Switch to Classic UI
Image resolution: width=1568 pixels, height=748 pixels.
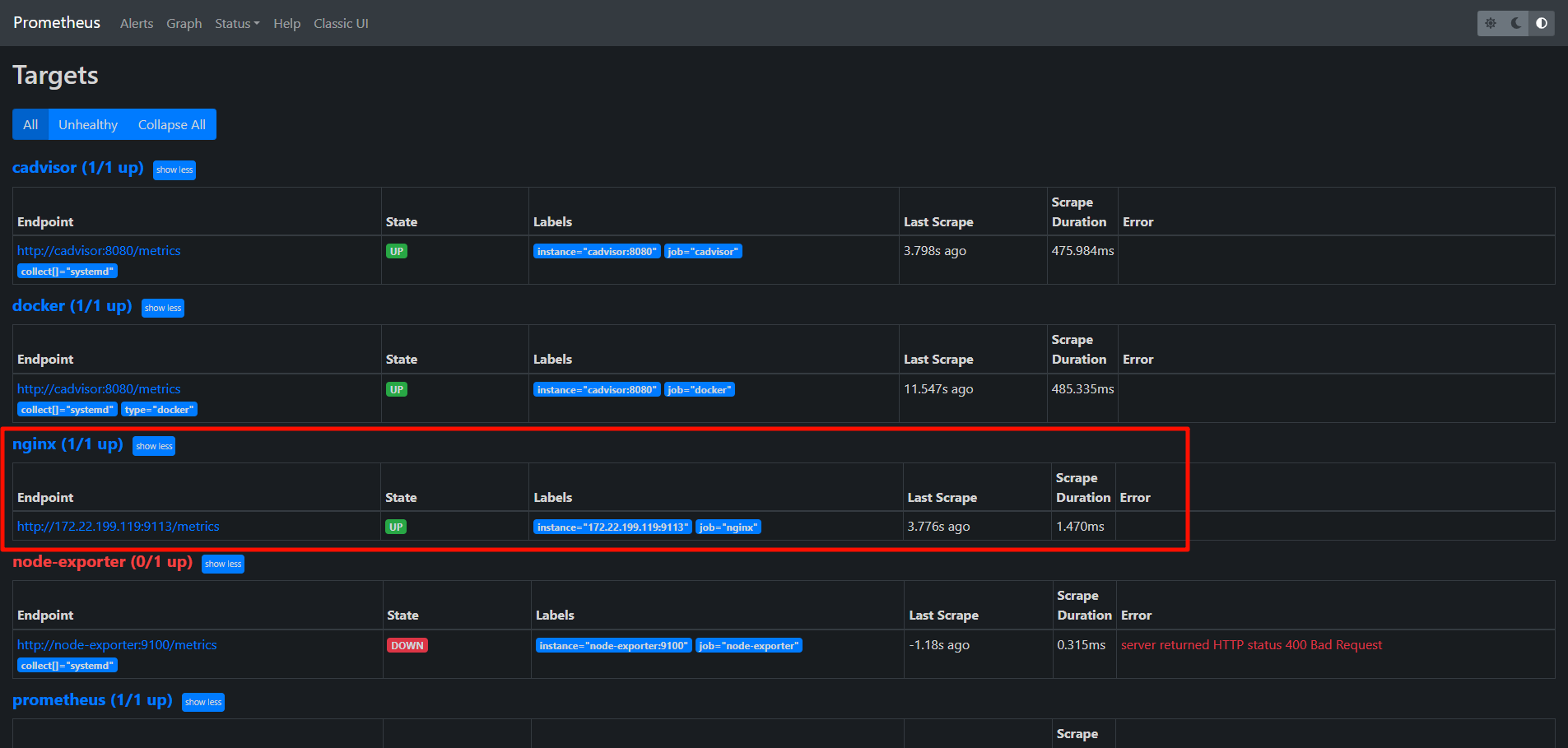(x=341, y=24)
